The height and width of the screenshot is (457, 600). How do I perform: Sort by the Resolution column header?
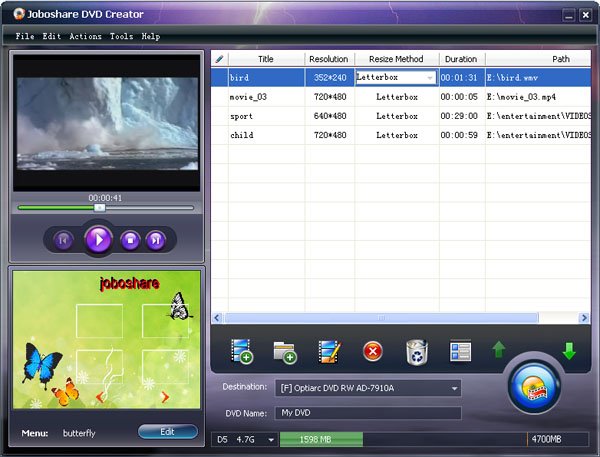[x=329, y=59]
